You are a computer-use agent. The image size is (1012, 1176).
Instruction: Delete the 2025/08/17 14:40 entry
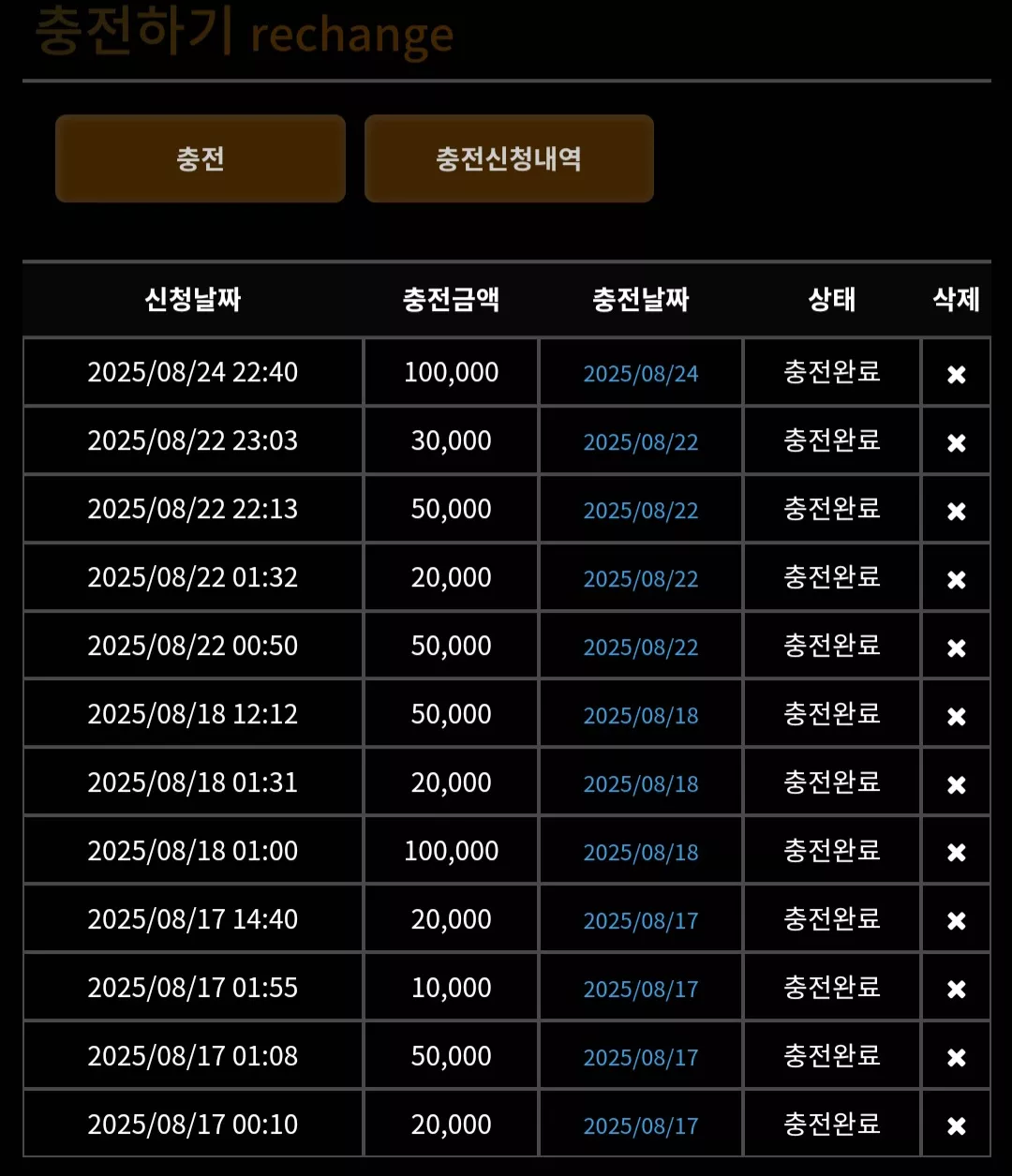click(956, 921)
